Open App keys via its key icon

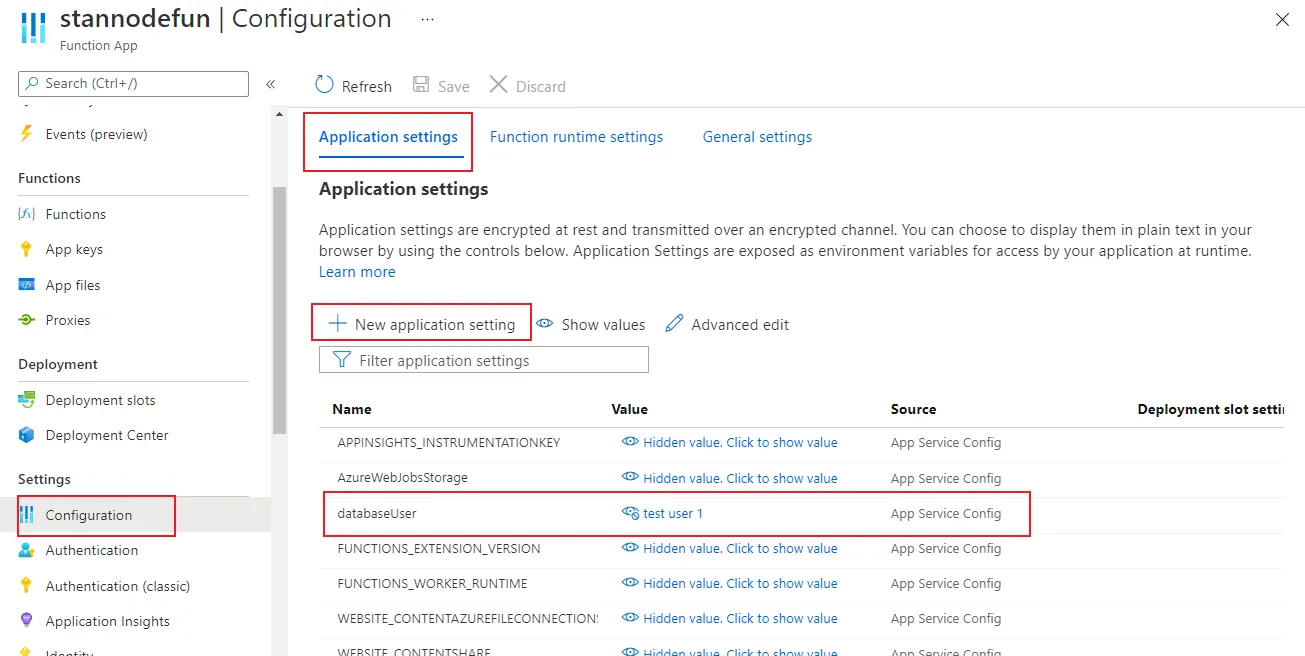coord(27,249)
